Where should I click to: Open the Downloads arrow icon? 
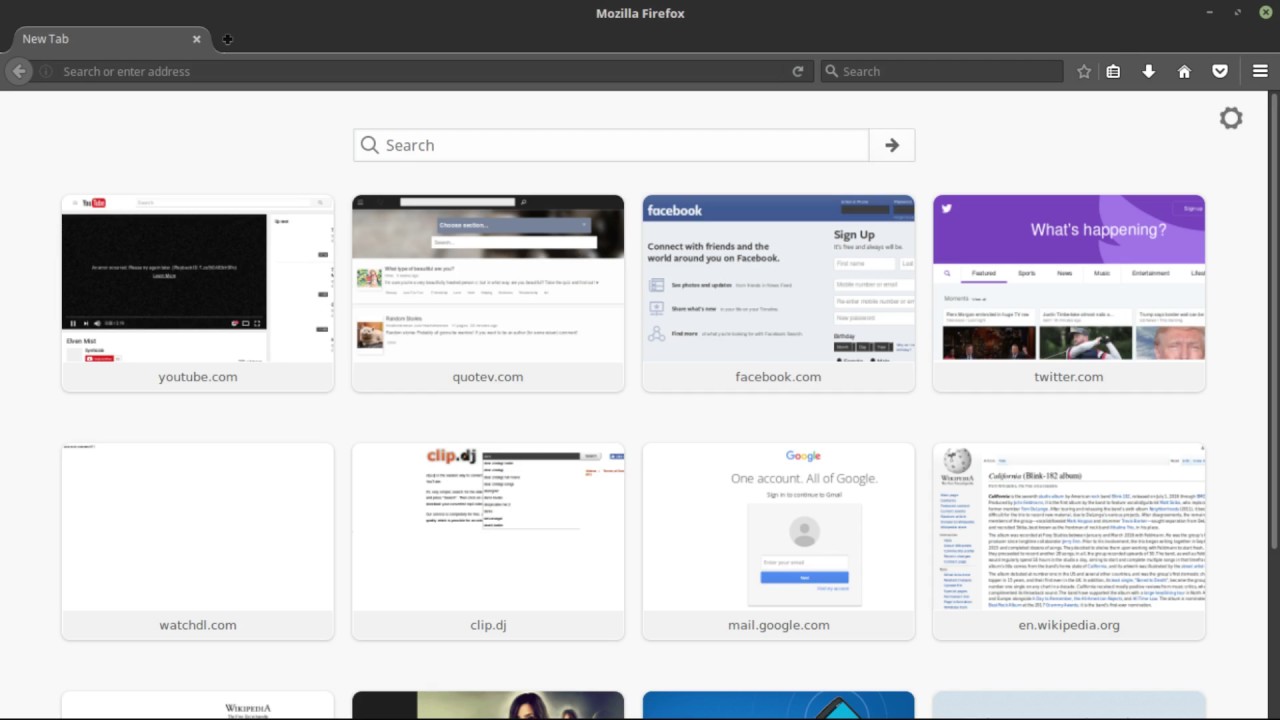1149,72
